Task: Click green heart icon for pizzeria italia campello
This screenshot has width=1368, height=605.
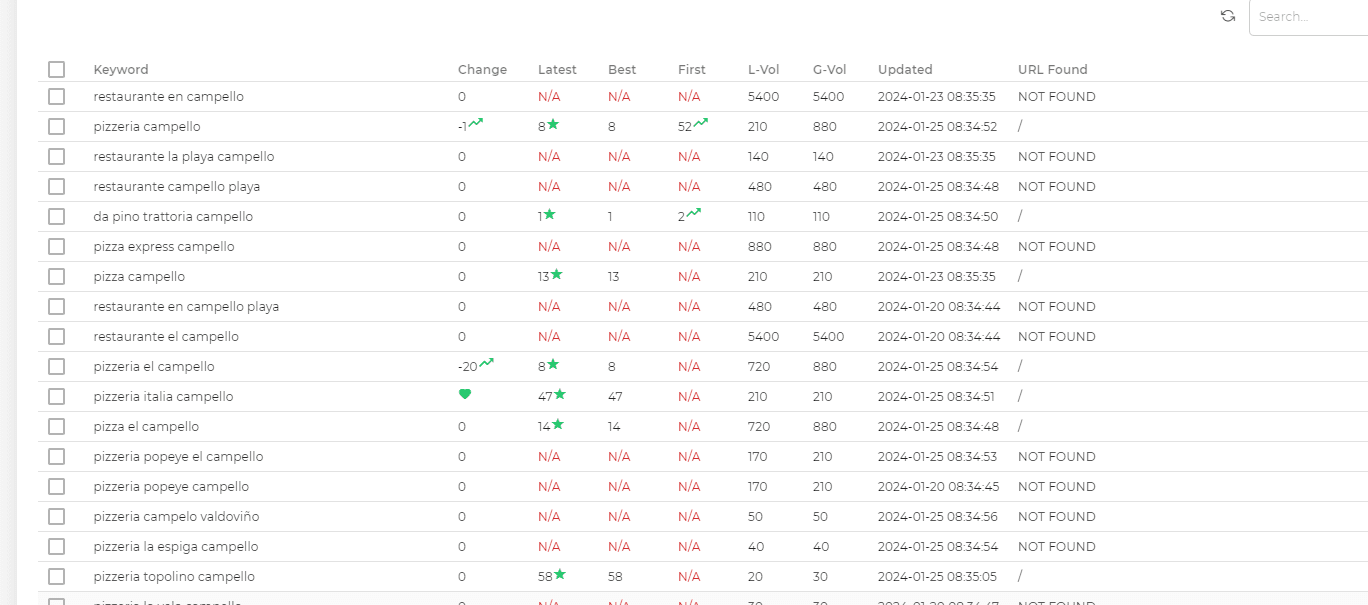Action: tap(464, 395)
